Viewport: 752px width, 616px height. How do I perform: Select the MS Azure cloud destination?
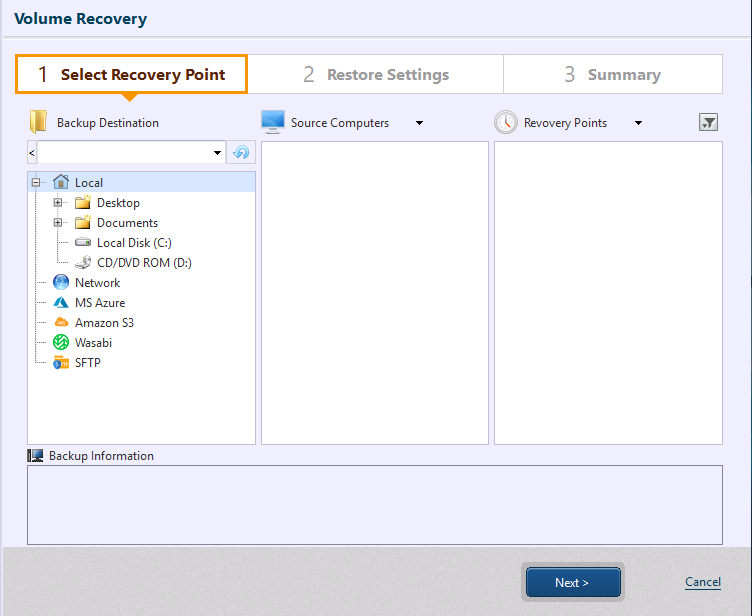pyautogui.click(x=99, y=303)
